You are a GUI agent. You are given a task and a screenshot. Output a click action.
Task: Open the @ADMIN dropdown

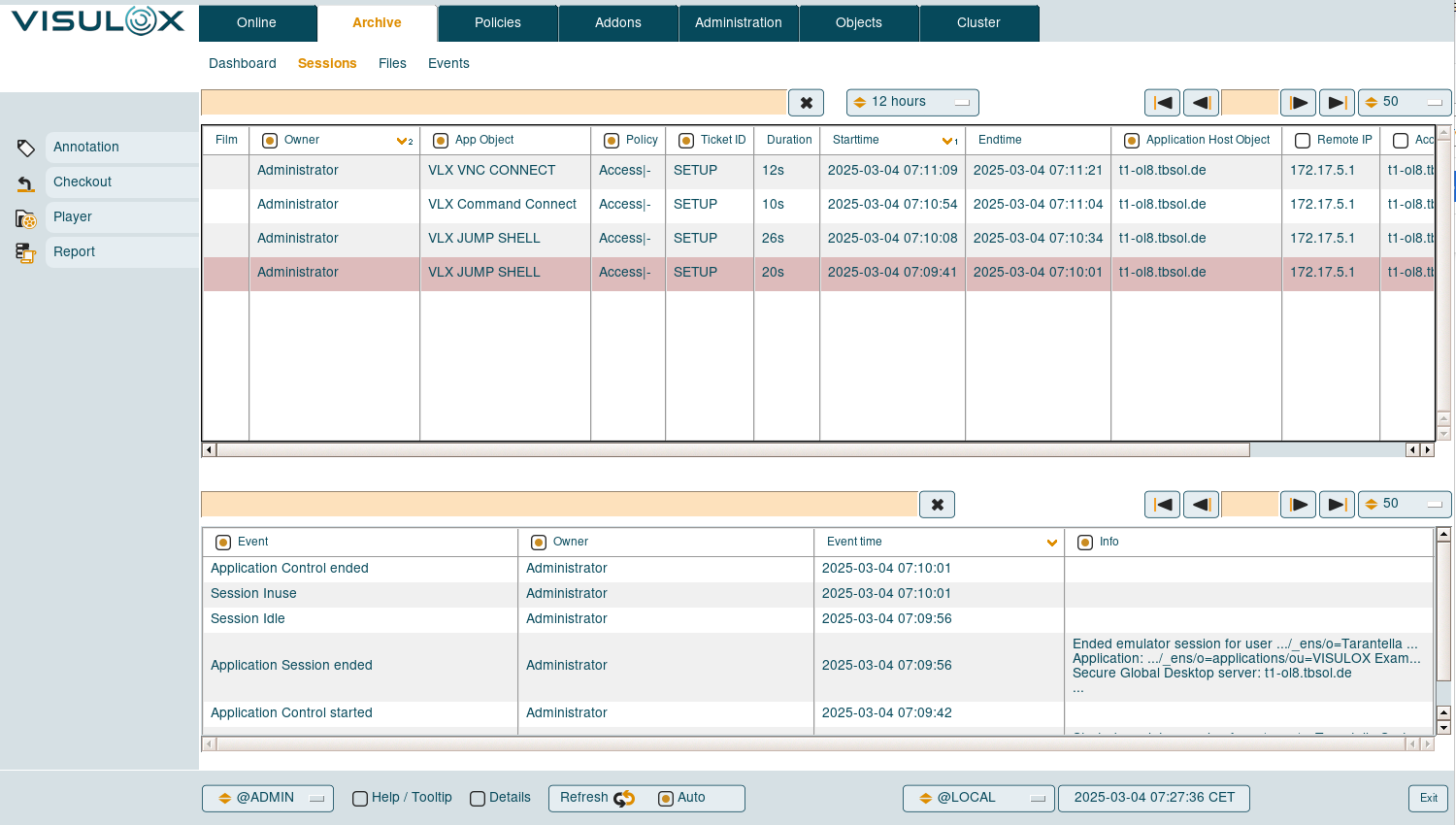(268, 798)
